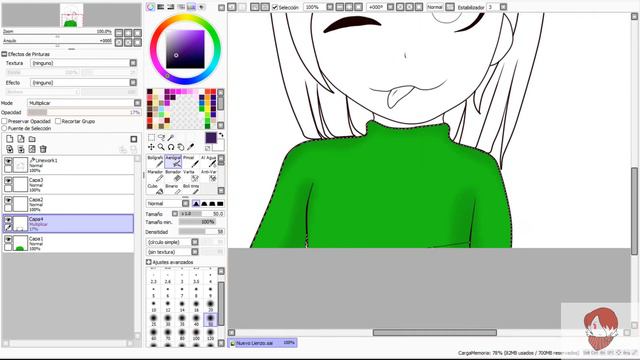Screen dimensions: 640x360
Task: Select the magic wand tool
Action: pyautogui.click(x=171, y=138)
